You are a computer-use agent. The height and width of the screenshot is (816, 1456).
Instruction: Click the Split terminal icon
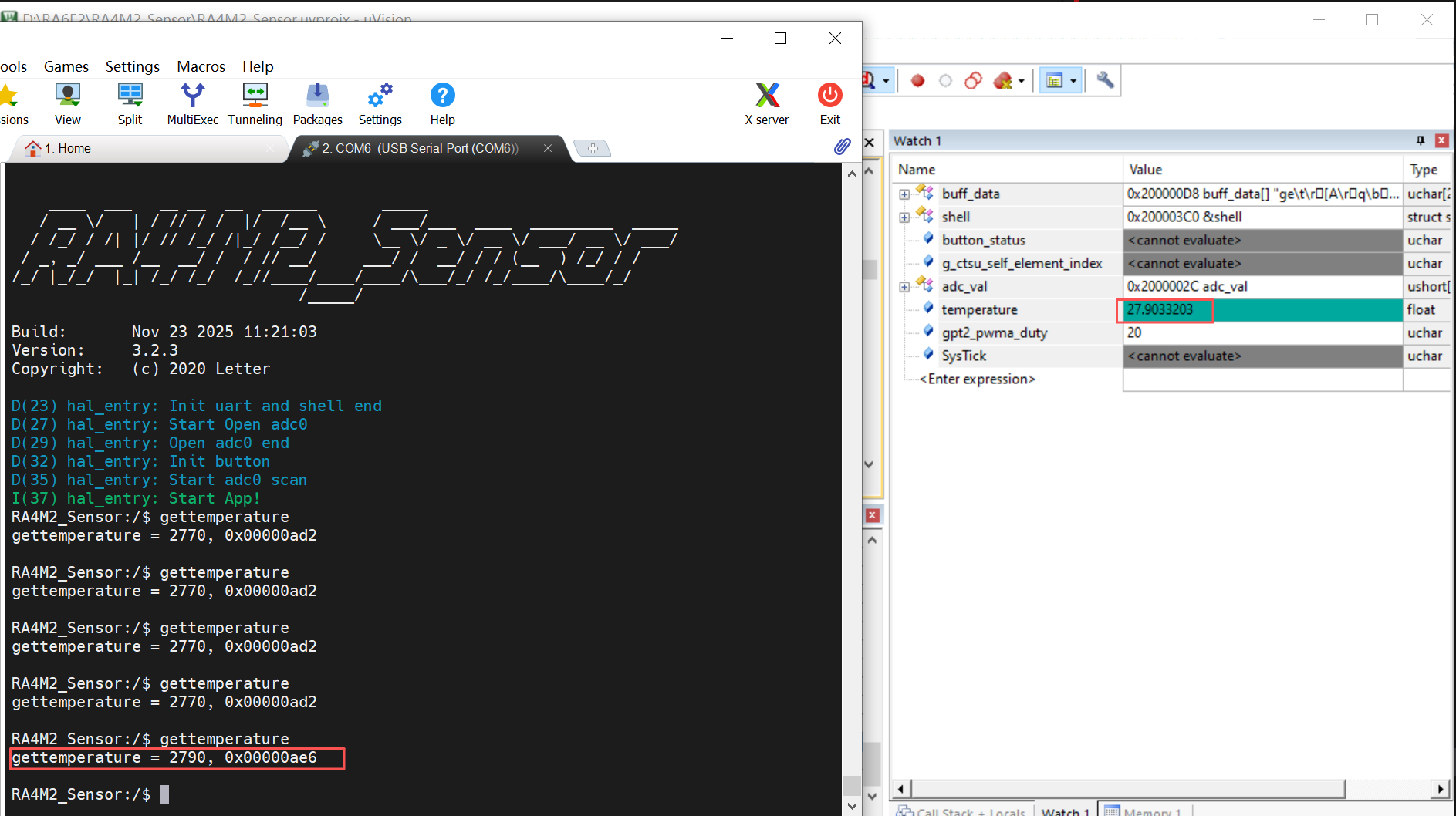[130, 104]
